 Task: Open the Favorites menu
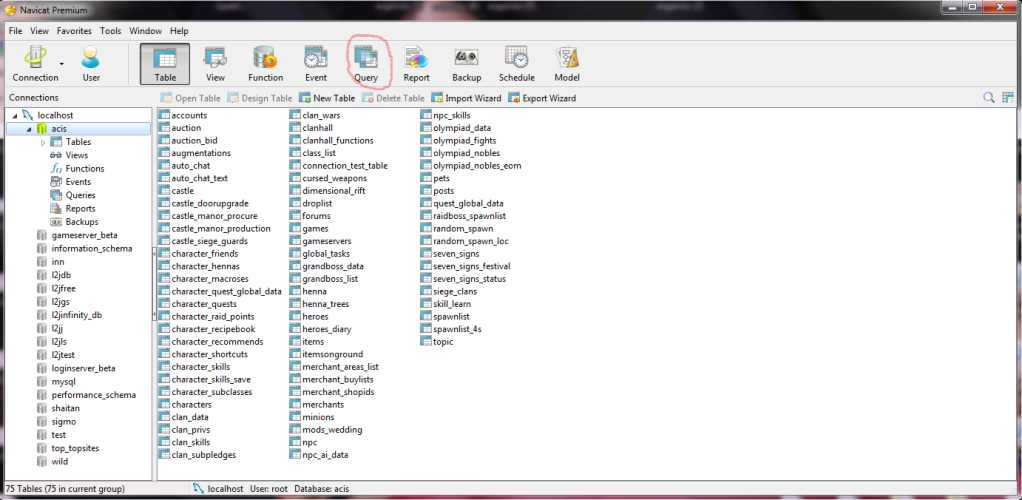pyautogui.click(x=74, y=31)
